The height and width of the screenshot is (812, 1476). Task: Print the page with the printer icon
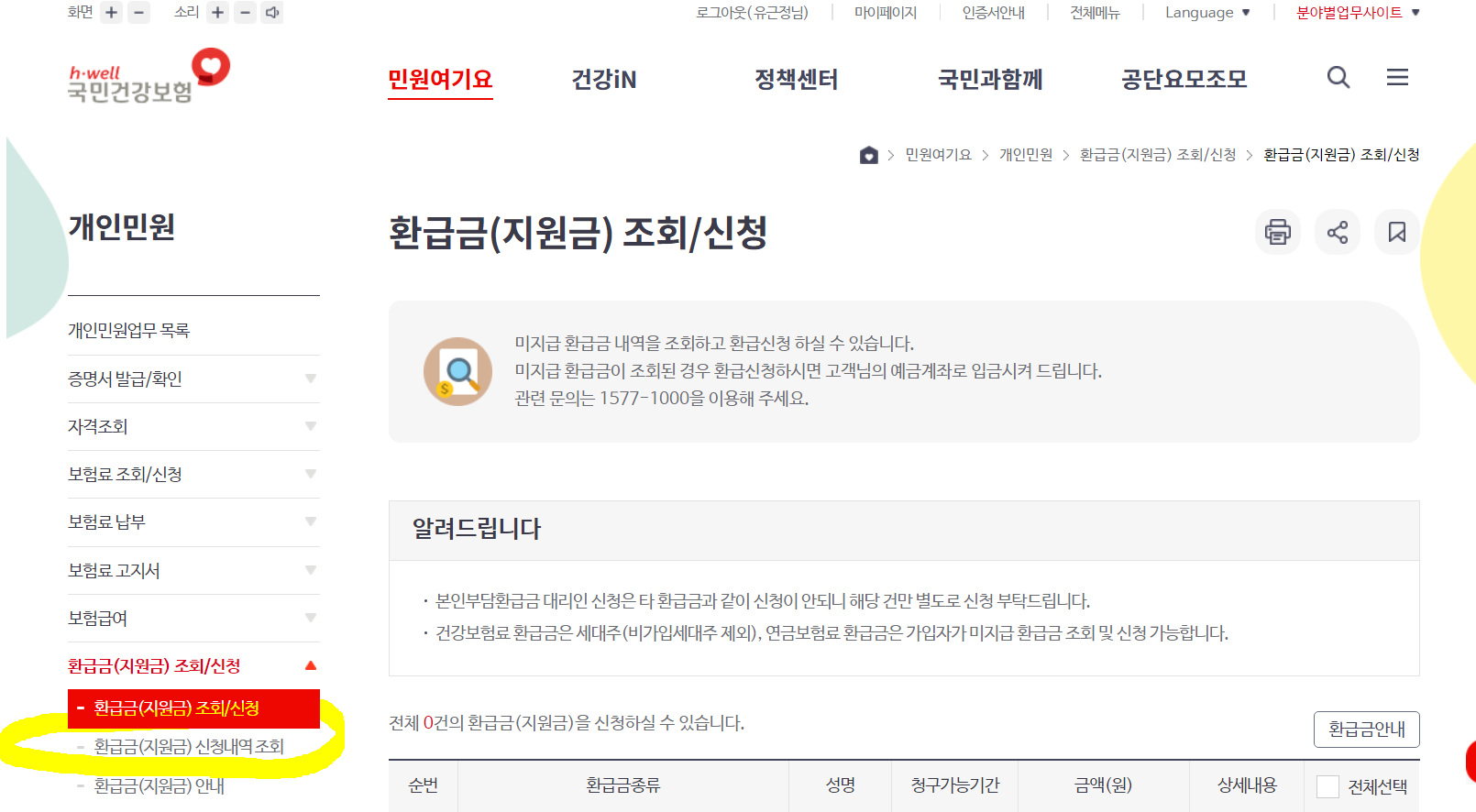click(x=1278, y=232)
